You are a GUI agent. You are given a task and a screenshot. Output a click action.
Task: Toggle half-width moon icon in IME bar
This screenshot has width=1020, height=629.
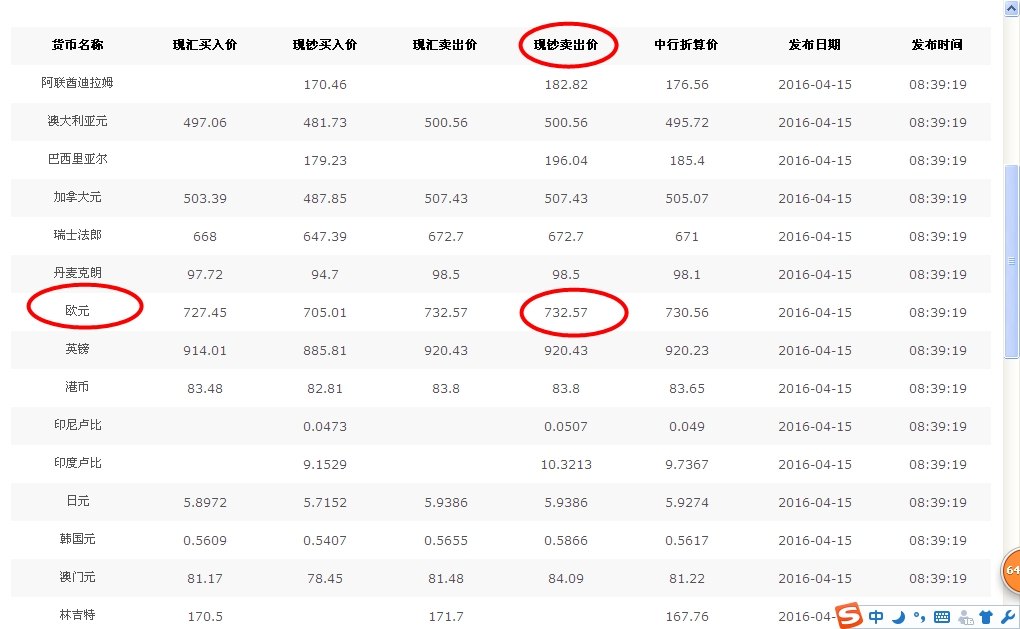(x=898, y=617)
